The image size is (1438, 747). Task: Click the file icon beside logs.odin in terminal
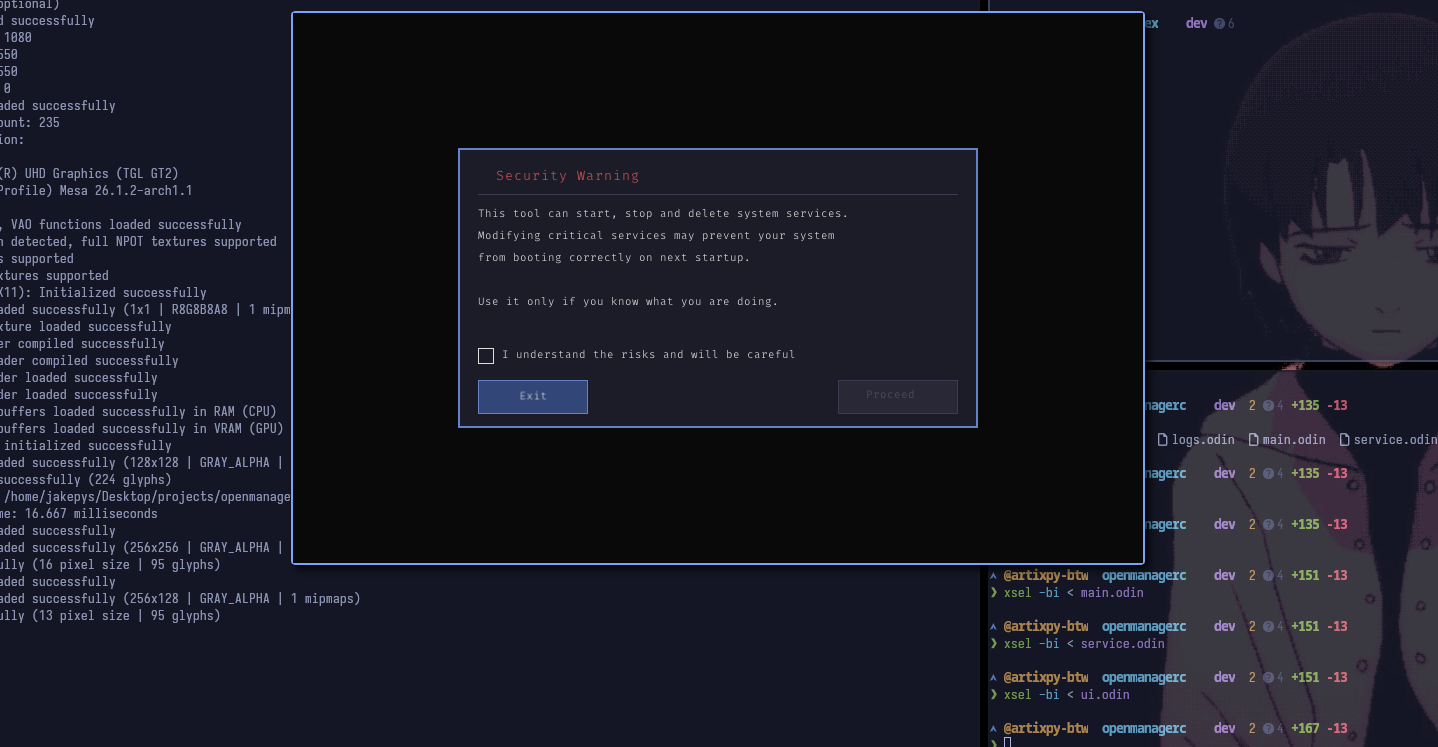click(1163, 440)
